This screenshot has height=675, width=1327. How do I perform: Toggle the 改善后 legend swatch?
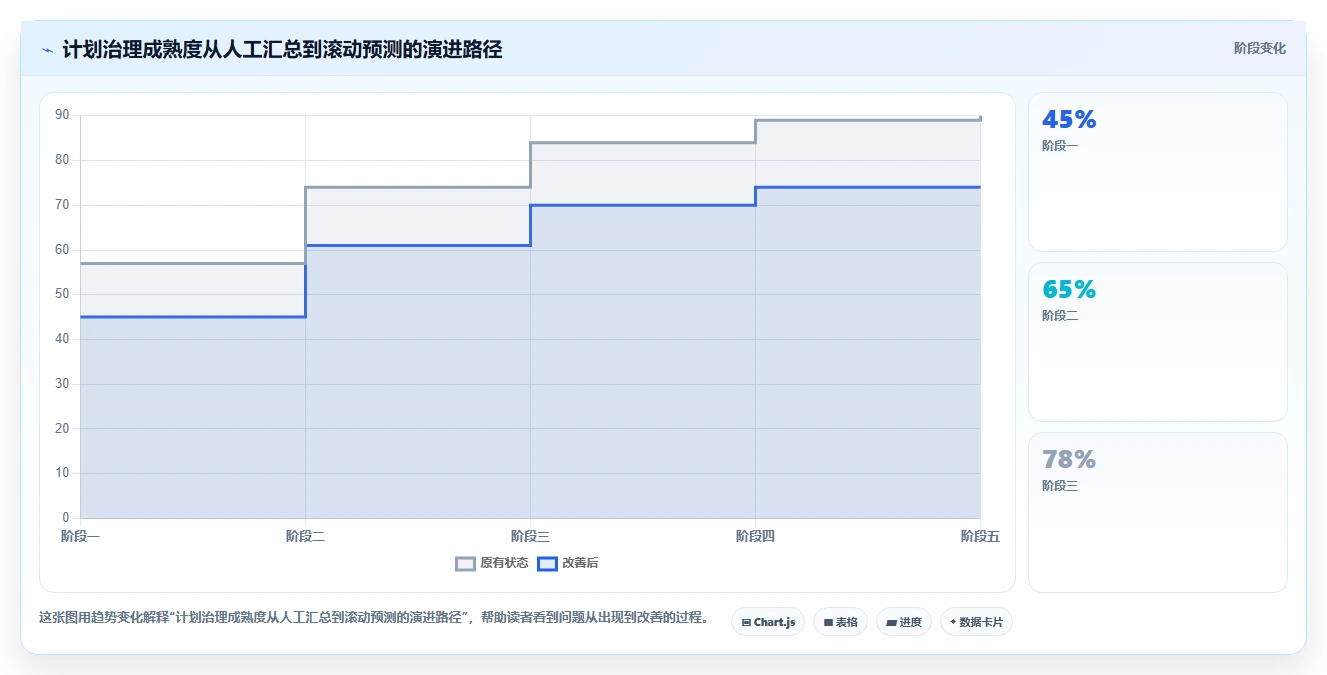point(547,563)
